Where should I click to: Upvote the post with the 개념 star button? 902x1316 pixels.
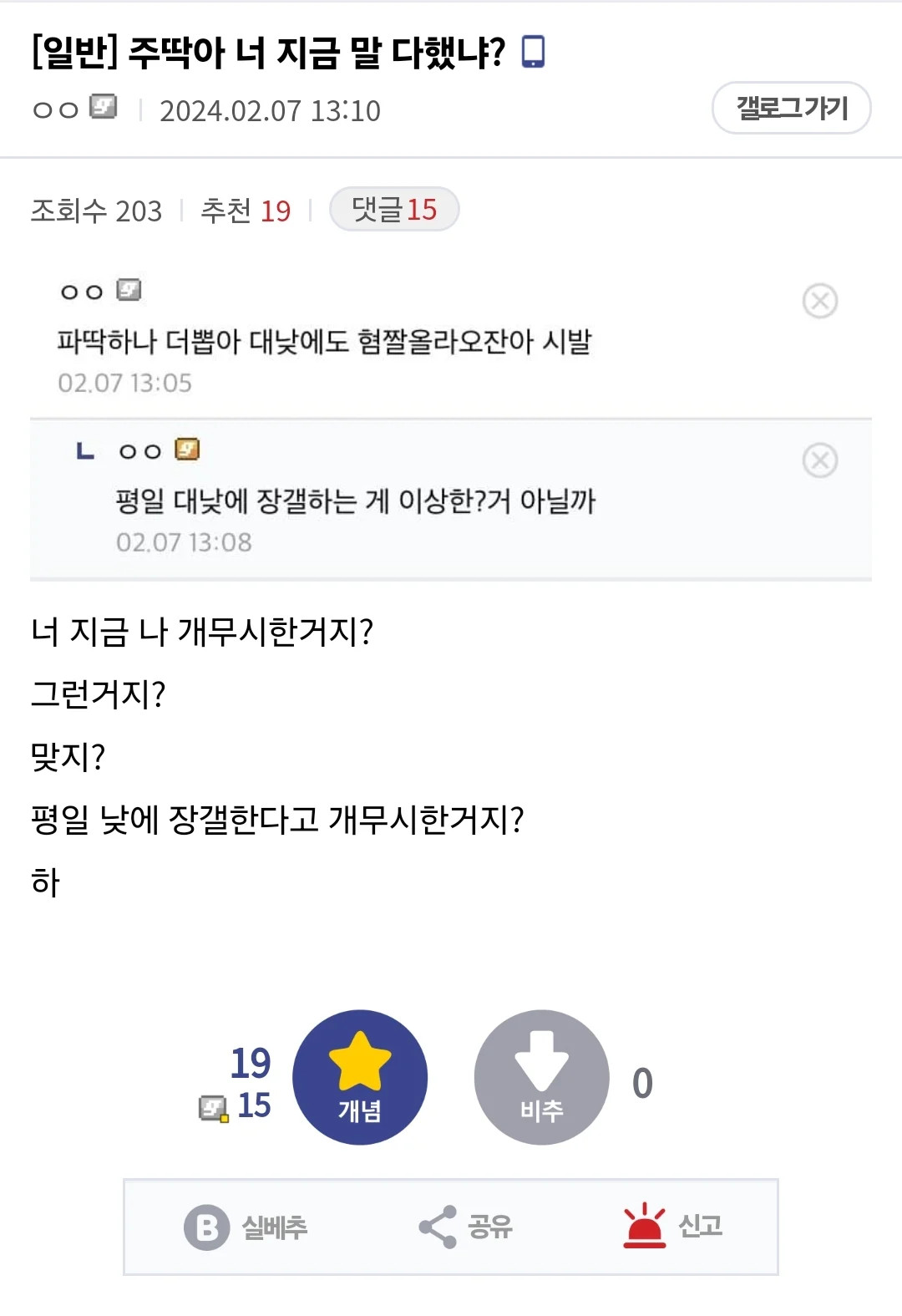pyautogui.click(x=360, y=1077)
